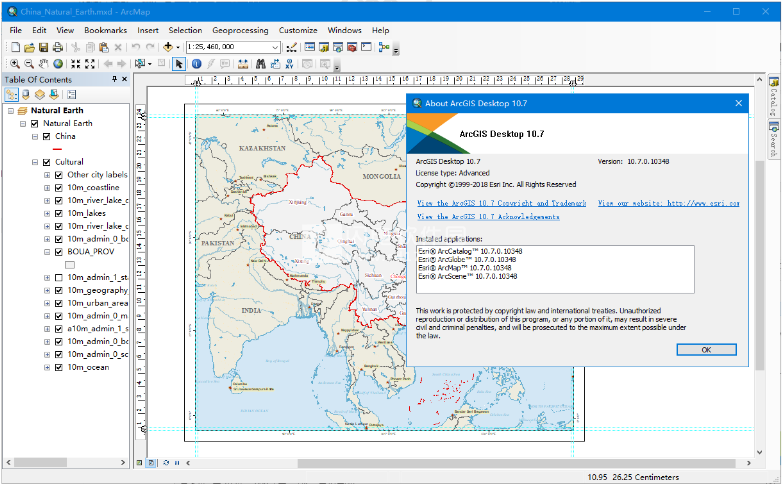Open an existing map document

click(x=29, y=47)
